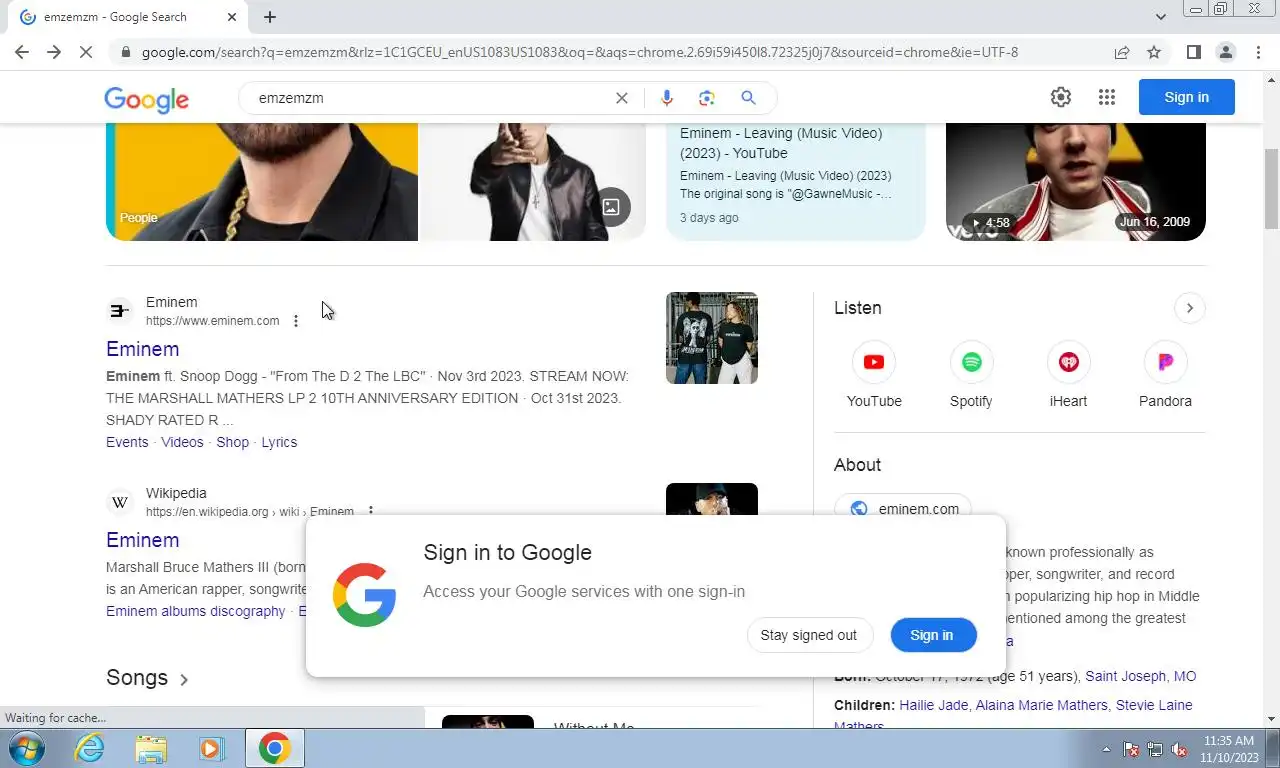This screenshot has height=768, width=1280.
Task: Click the eminem.com site favicon
Action: [120, 311]
